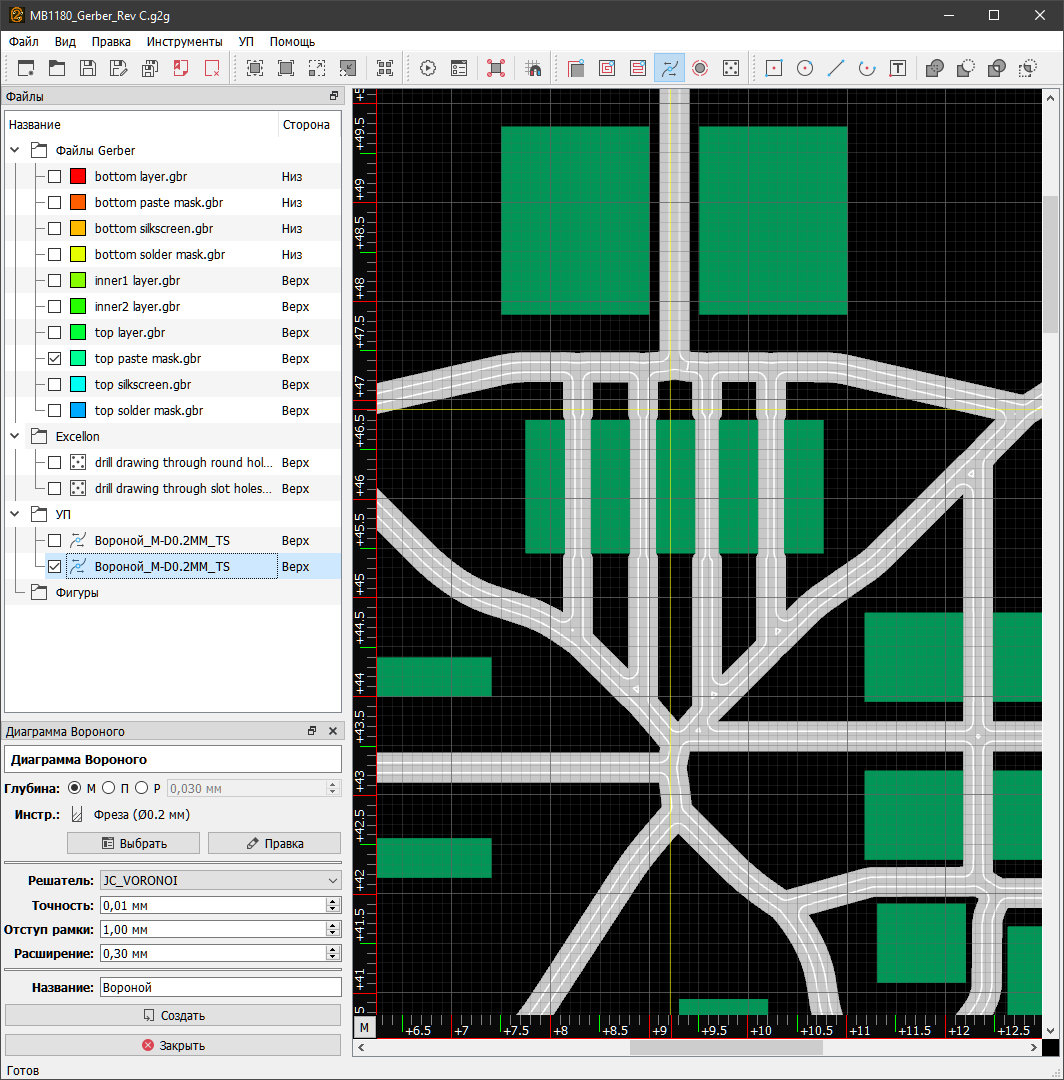
Task: Click the pocket toolpath tool icon
Action: click(607, 68)
